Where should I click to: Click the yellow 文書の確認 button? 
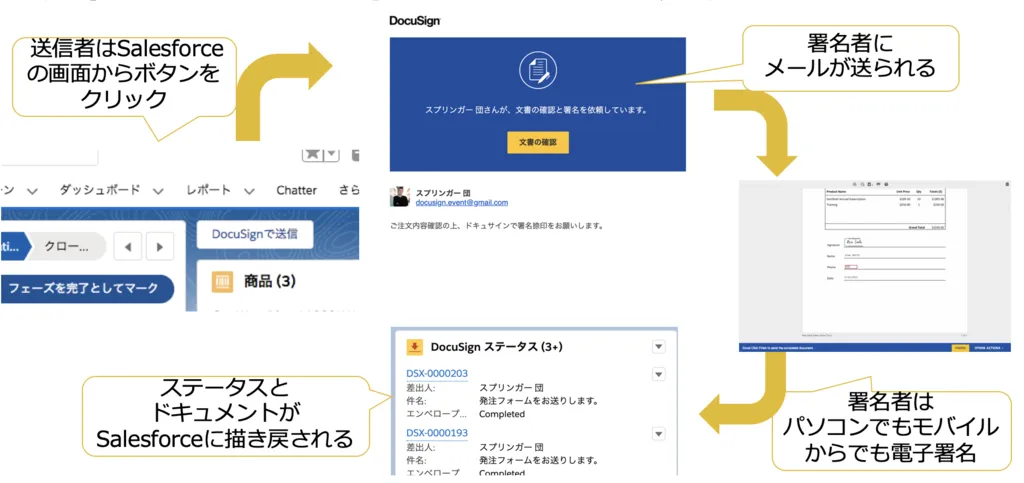[x=537, y=142]
